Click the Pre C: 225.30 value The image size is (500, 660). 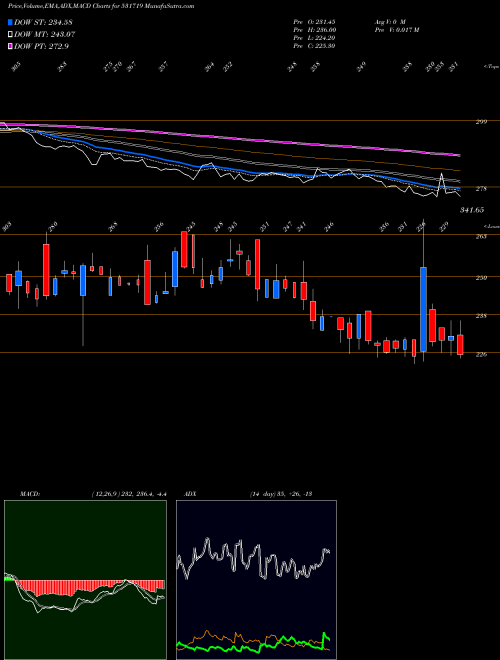[x=314, y=46]
